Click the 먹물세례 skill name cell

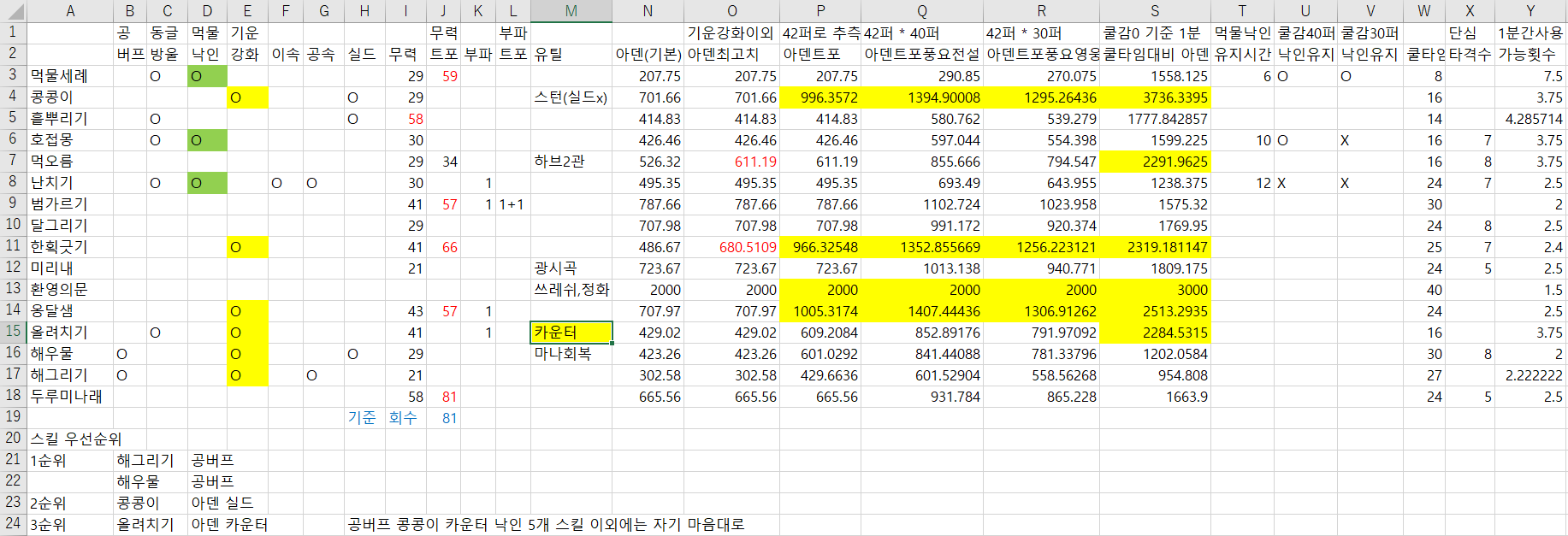[70, 76]
